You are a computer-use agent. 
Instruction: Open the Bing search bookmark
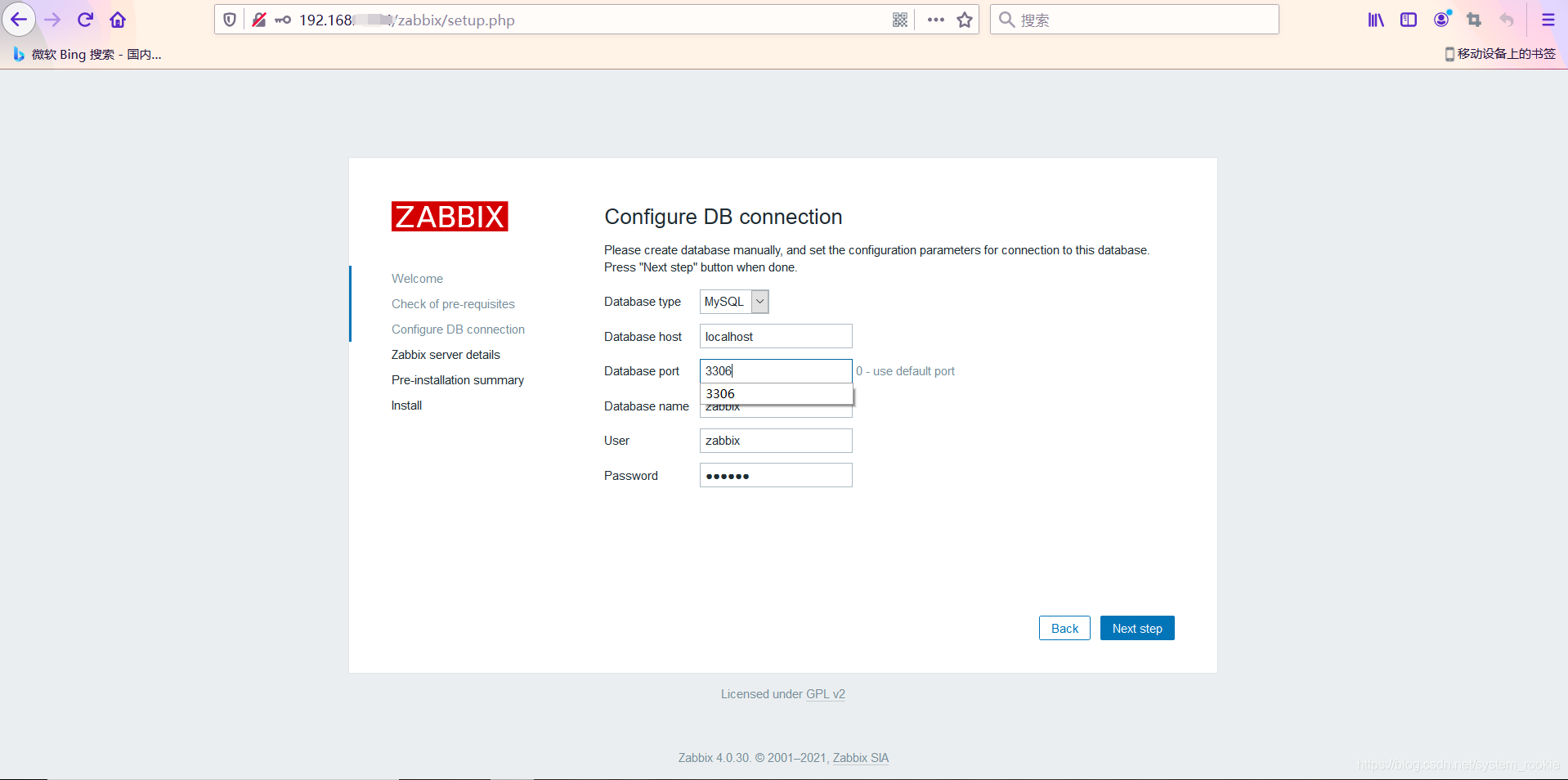pyautogui.click(x=87, y=54)
